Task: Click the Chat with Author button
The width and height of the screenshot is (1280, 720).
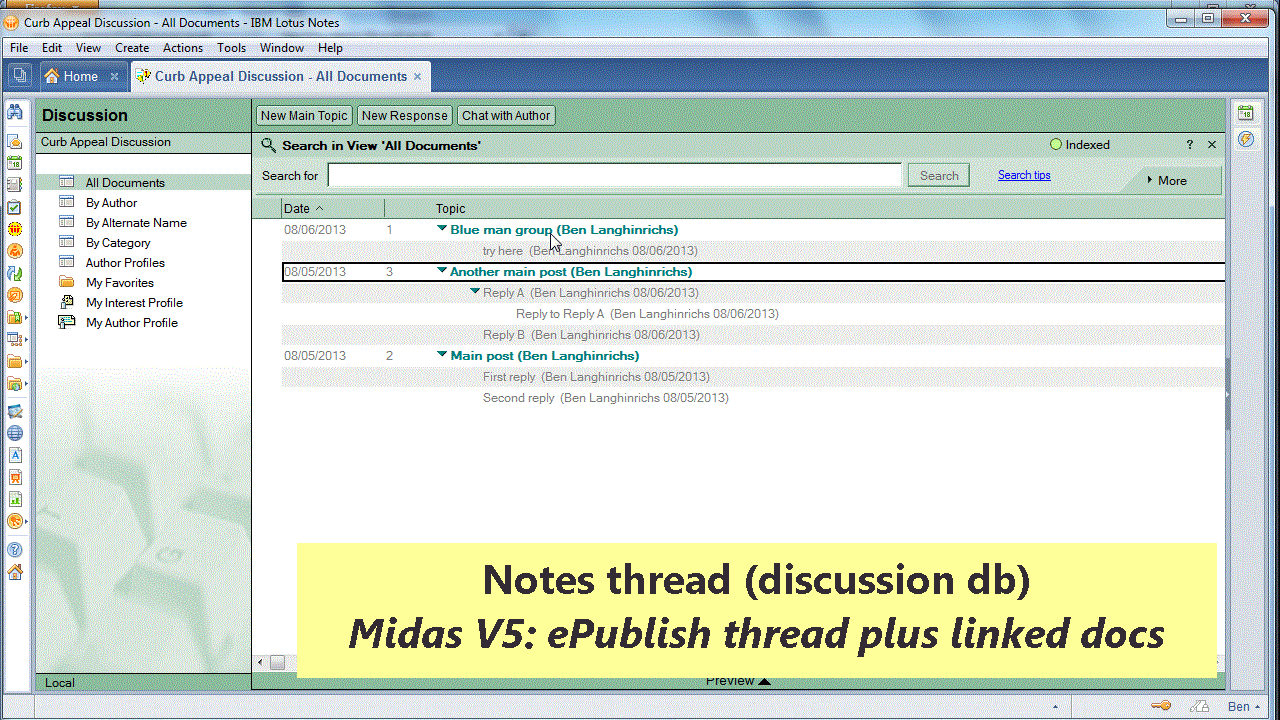Action: [x=506, y=116]
